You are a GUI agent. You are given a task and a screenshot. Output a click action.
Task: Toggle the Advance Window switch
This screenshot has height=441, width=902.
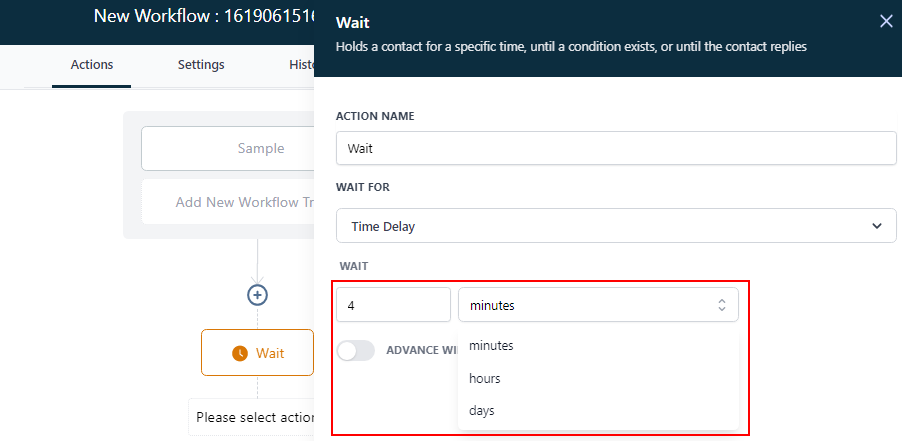tap(356, 350)
